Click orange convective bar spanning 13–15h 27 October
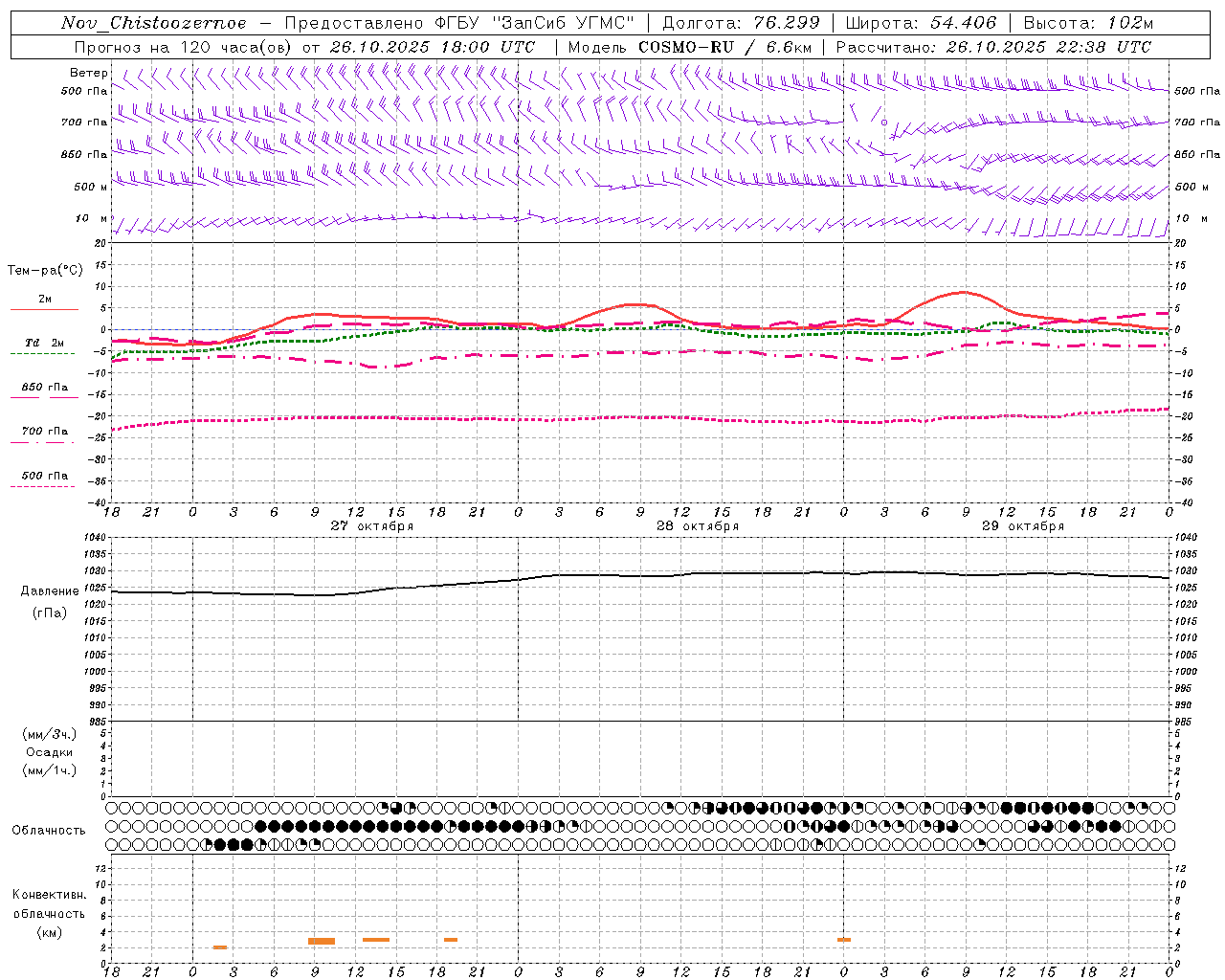This screenshot has height=980, width=1225. [x=376, y=940]
